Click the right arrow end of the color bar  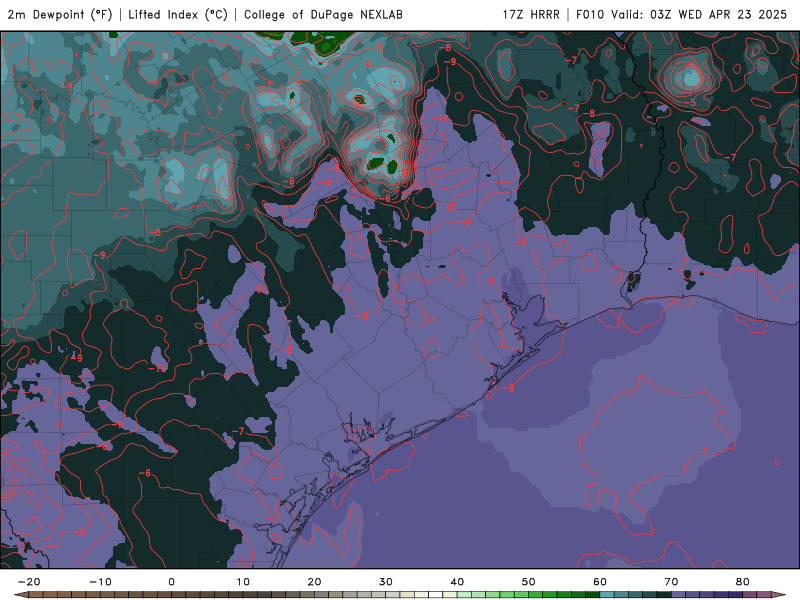[x=779, y=595]
